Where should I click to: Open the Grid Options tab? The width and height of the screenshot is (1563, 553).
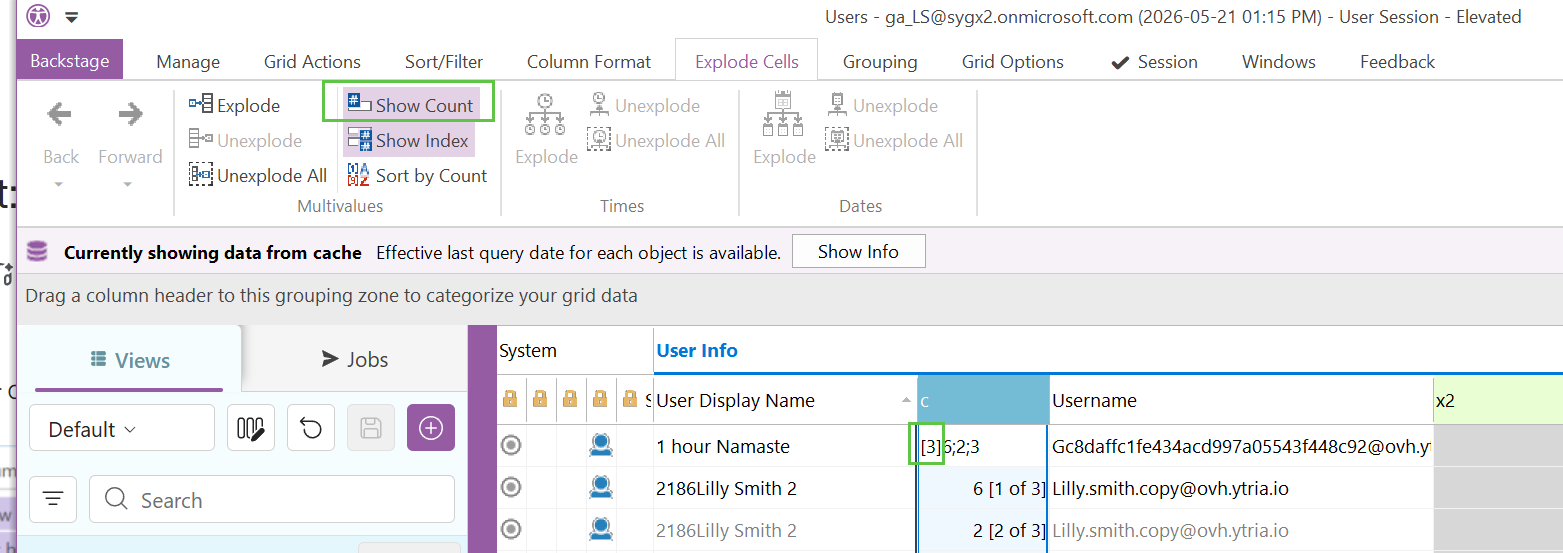point(1013,62)
